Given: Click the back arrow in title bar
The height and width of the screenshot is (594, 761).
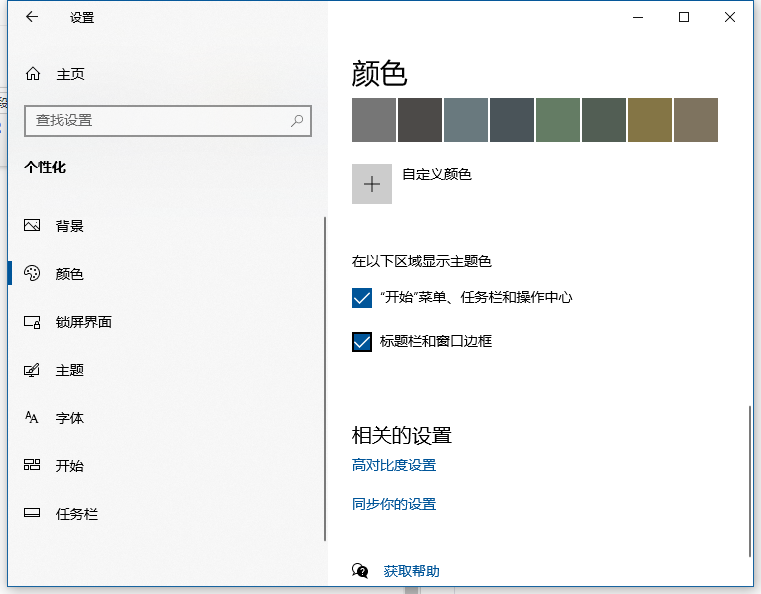Looking at the screenshot, I should (x=32, y=17).
